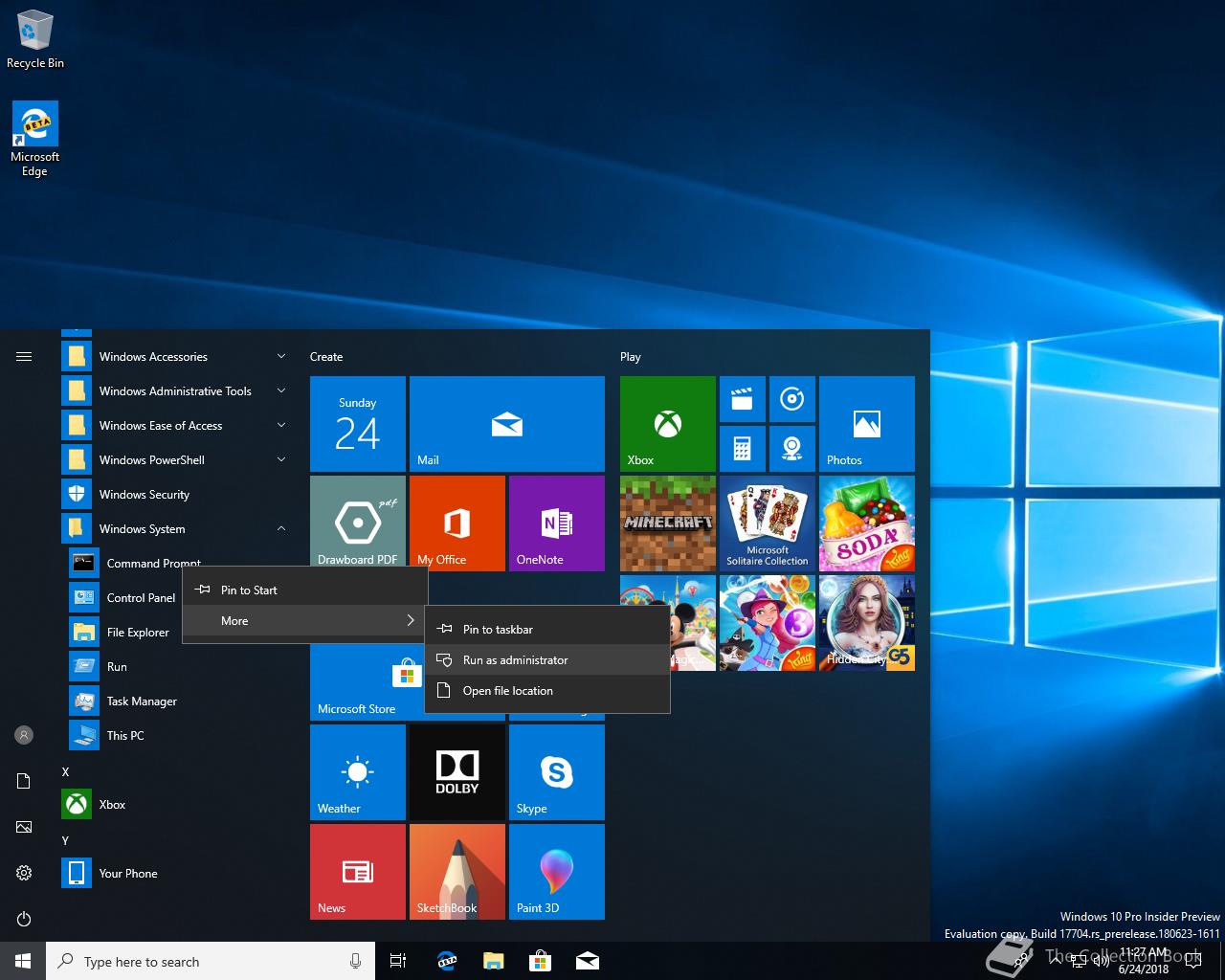Viewport: 1225px width, 980px height.
Task: Open Pictures icon in Start sidebar
Action: [x=24, y=827]
